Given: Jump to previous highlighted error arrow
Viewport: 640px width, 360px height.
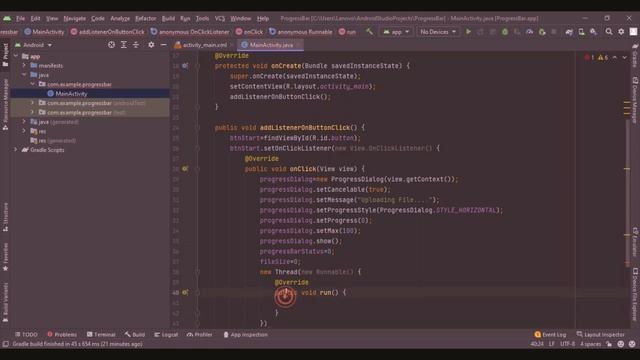Looking at the screenshot, I should coord(615,58).
